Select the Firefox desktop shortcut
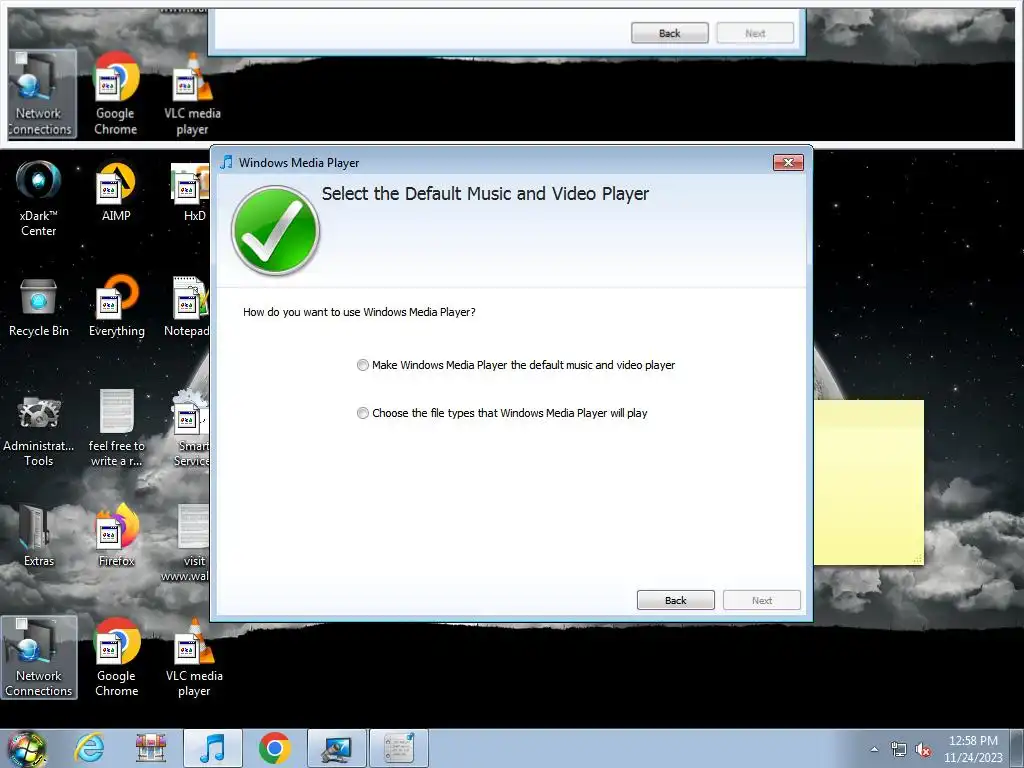1024x768 pixels. tap(116, 534)
